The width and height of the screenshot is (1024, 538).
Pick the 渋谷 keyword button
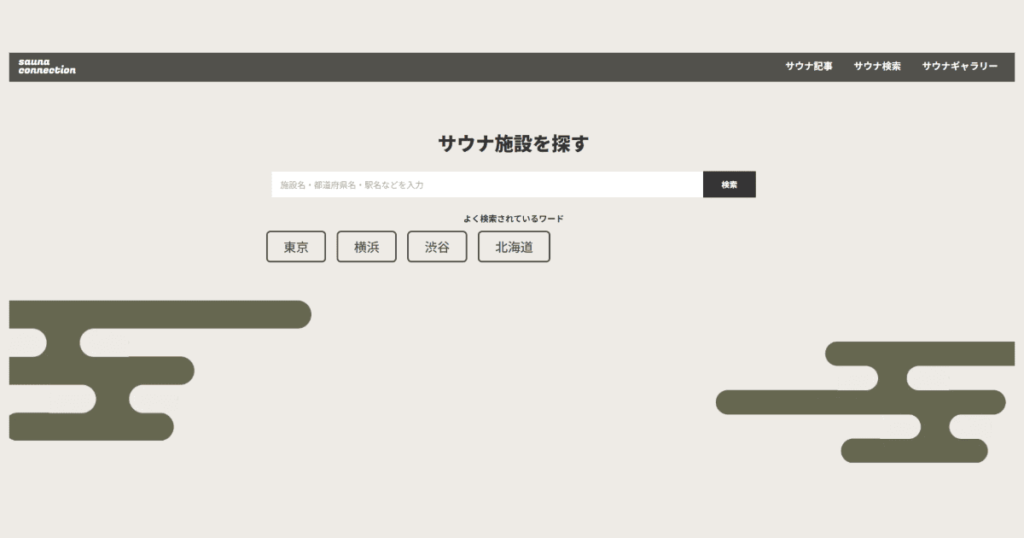(437, 247)
